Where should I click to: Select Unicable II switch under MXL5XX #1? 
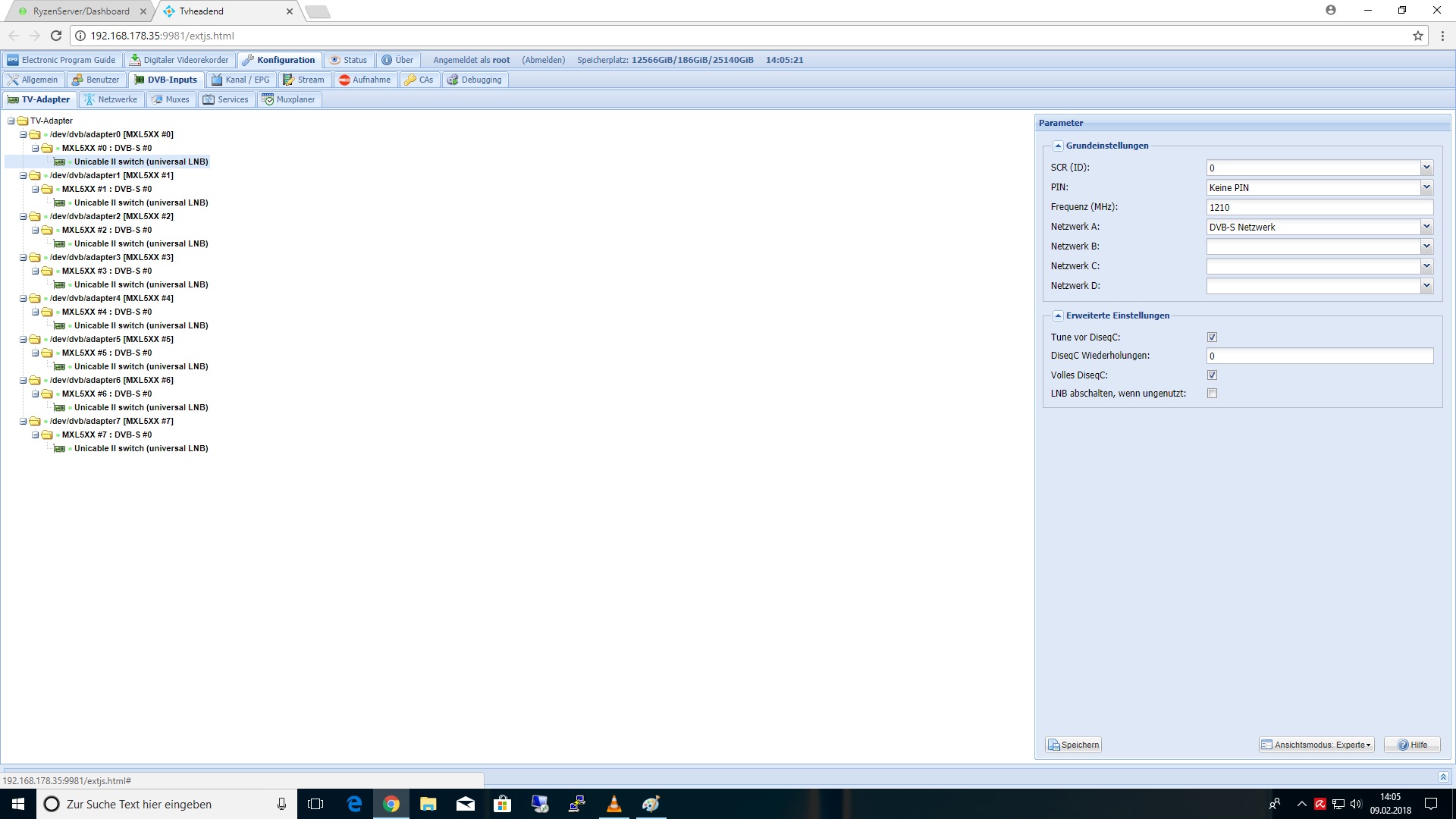point(141,202)
